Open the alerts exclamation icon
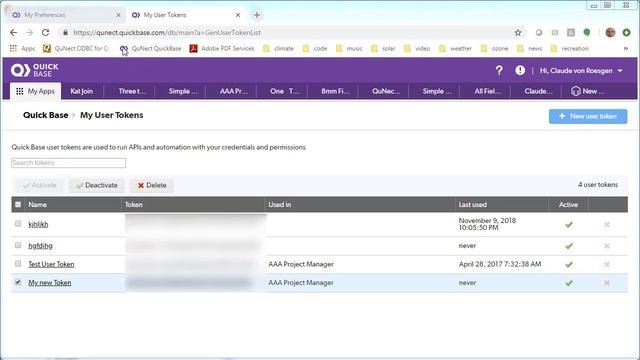 pyautogui.click(x=520, y=70)
